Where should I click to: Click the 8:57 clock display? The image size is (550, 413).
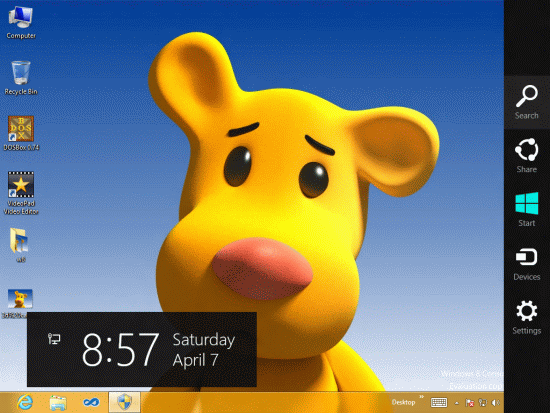(x=120, y=350)
